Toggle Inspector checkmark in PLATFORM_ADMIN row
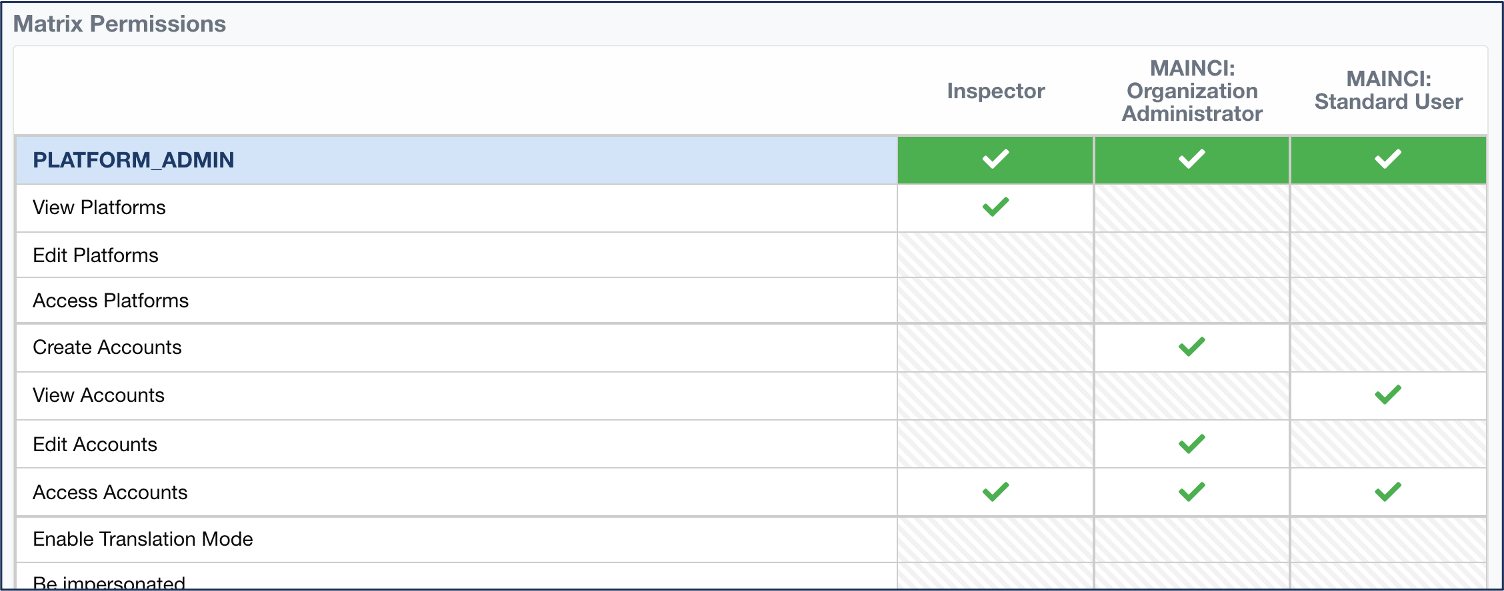The height and width of the screenshot is (591, 1504). pos(995,159)
